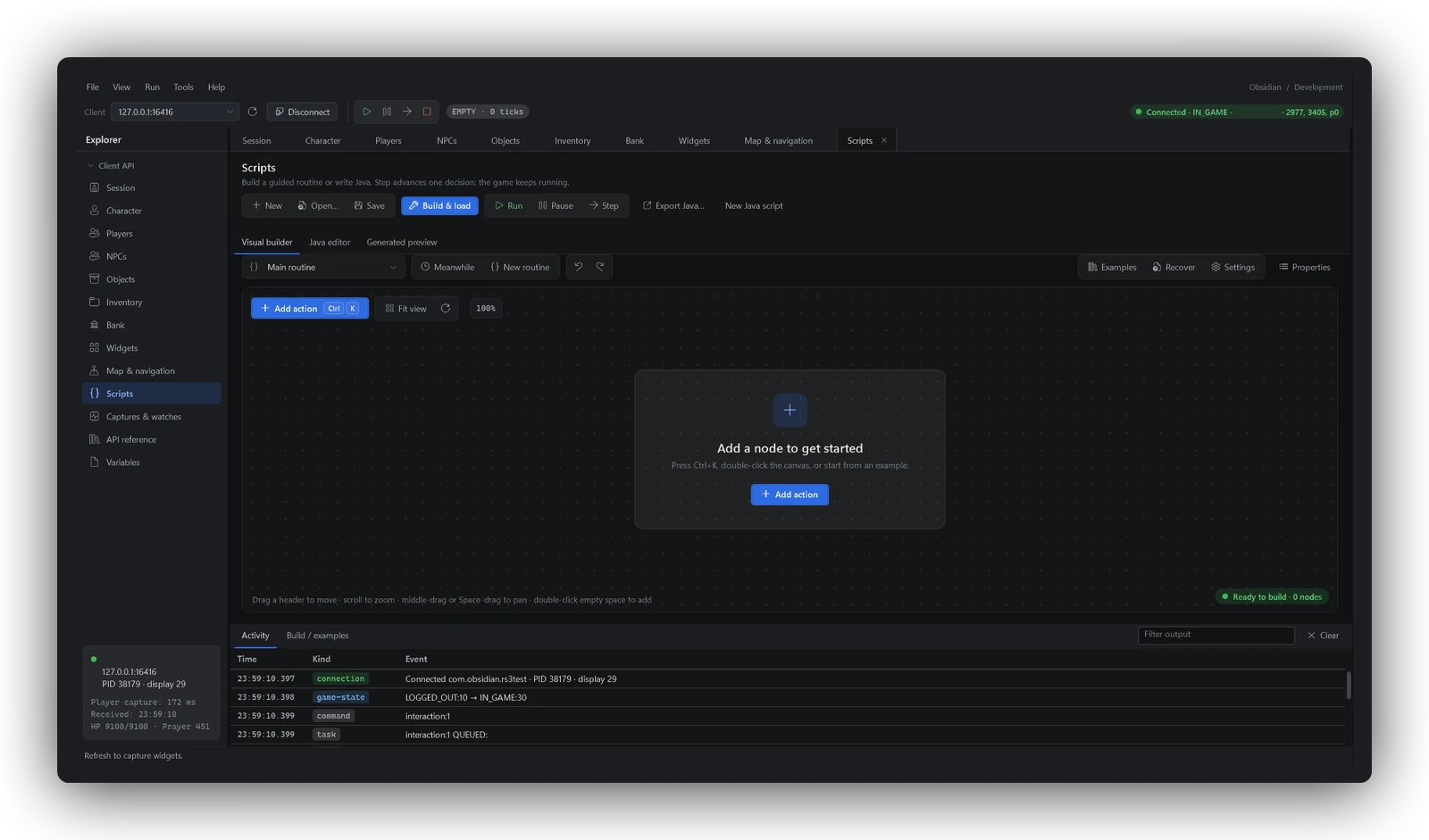Open Players in the Explorer sidebar
This screenshot has width=1429, height=840.
point(152,234)
